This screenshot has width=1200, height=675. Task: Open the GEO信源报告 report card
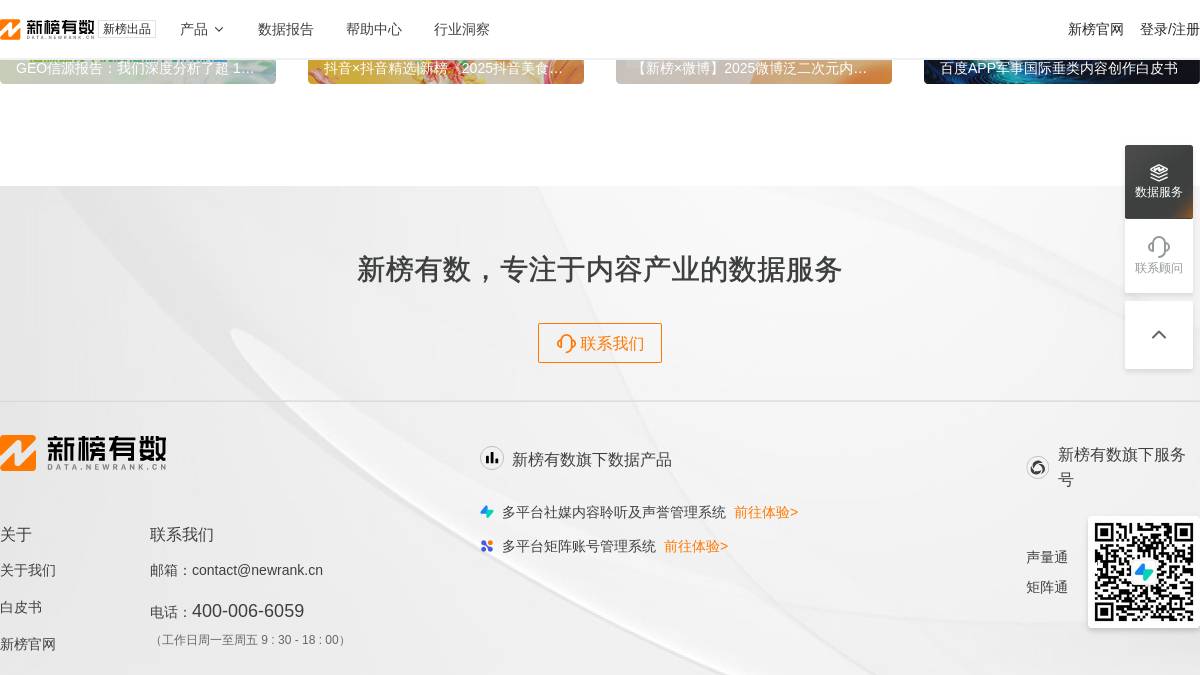(138, 70)
